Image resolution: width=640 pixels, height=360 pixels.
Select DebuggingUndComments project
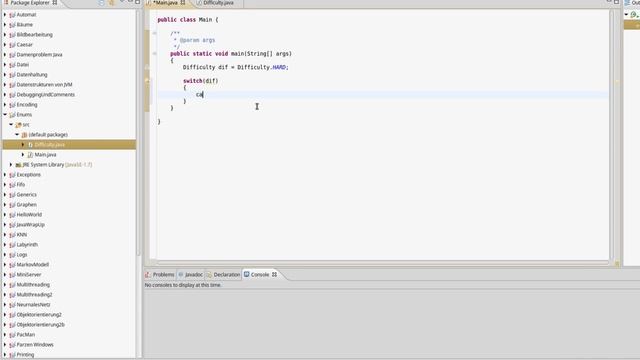(45, 95)
